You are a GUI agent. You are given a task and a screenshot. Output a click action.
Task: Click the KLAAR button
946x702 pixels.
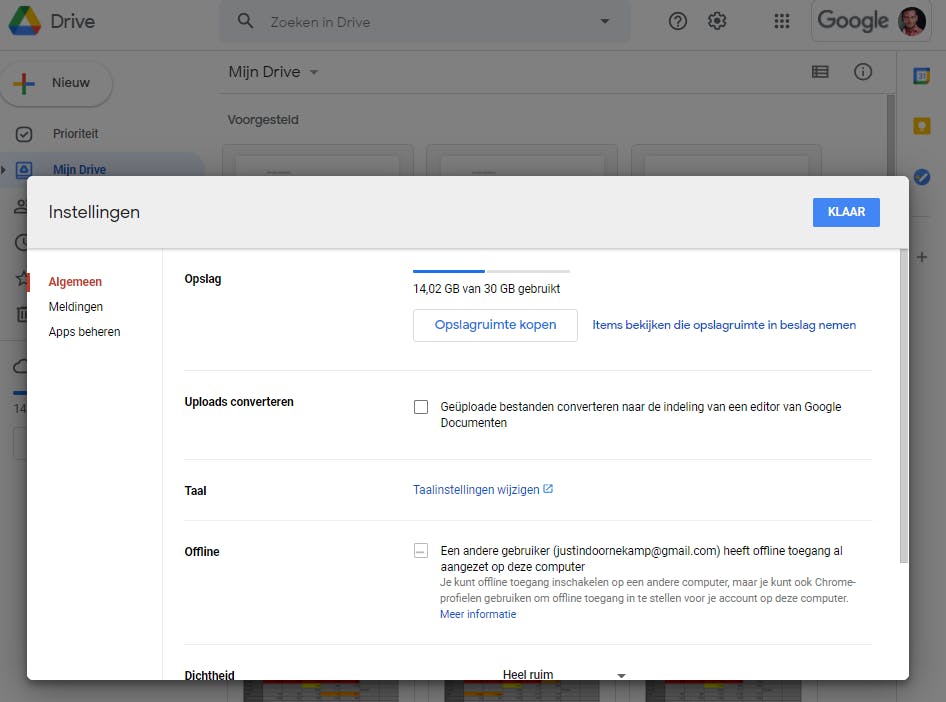pos(846,212)
